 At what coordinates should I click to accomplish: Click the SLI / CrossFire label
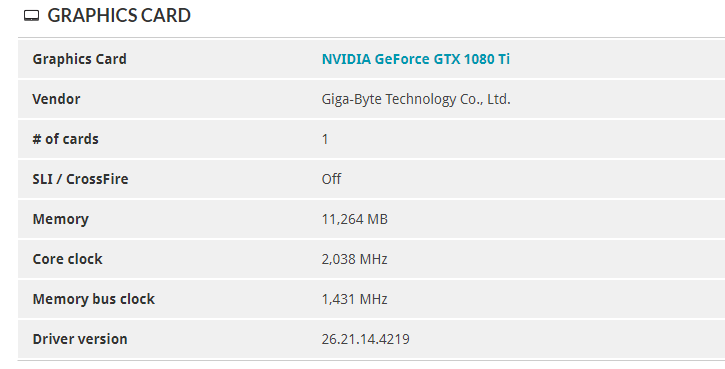pos(80,179)
